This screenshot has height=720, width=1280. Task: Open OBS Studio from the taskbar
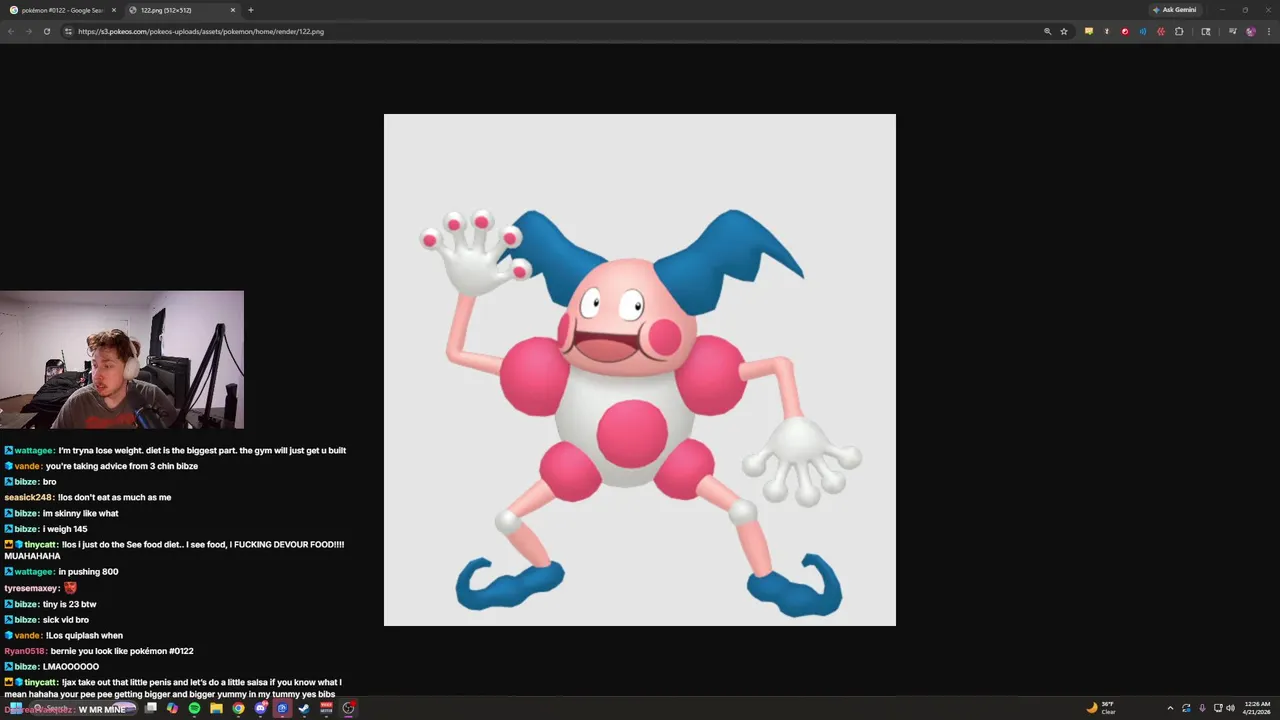click(348, 708)
